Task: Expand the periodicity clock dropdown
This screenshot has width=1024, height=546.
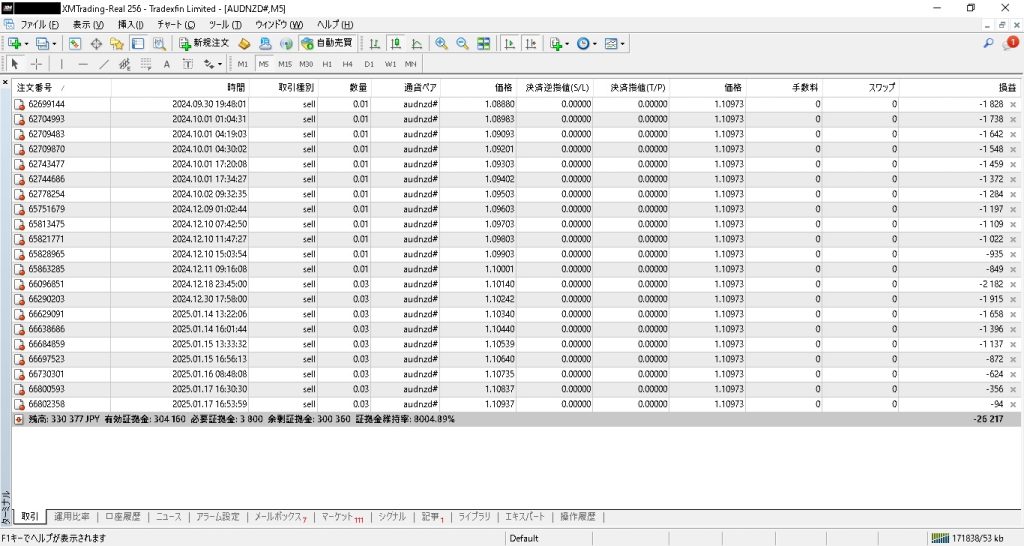Action: tap(596, 44)
